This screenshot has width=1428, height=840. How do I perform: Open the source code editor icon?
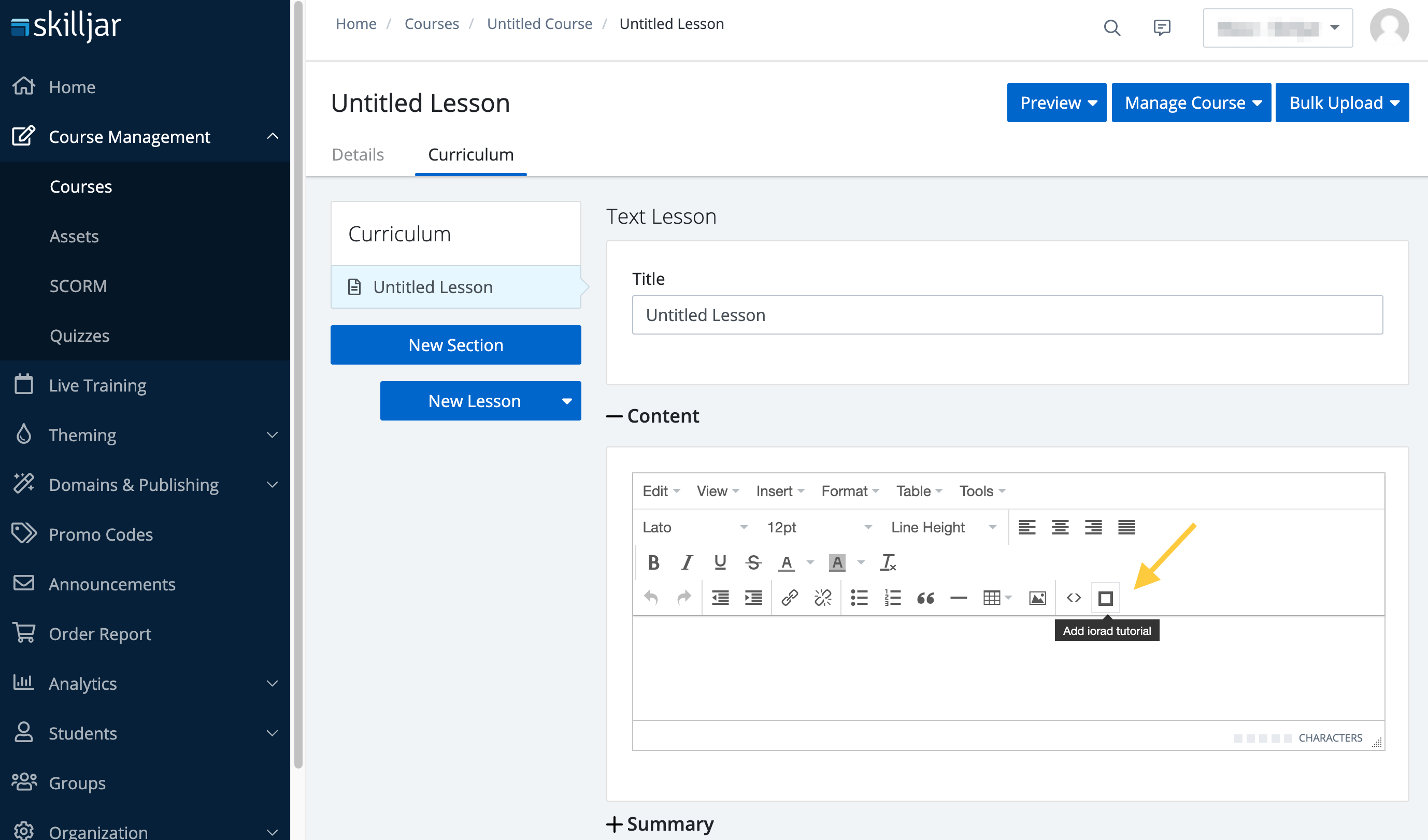pos(1073,598)
